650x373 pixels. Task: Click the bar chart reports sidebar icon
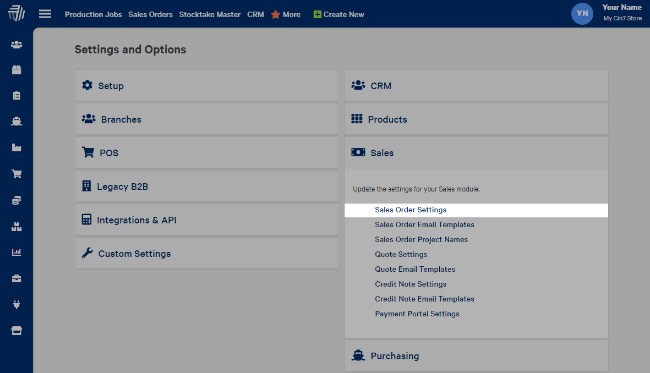[17, 252]
